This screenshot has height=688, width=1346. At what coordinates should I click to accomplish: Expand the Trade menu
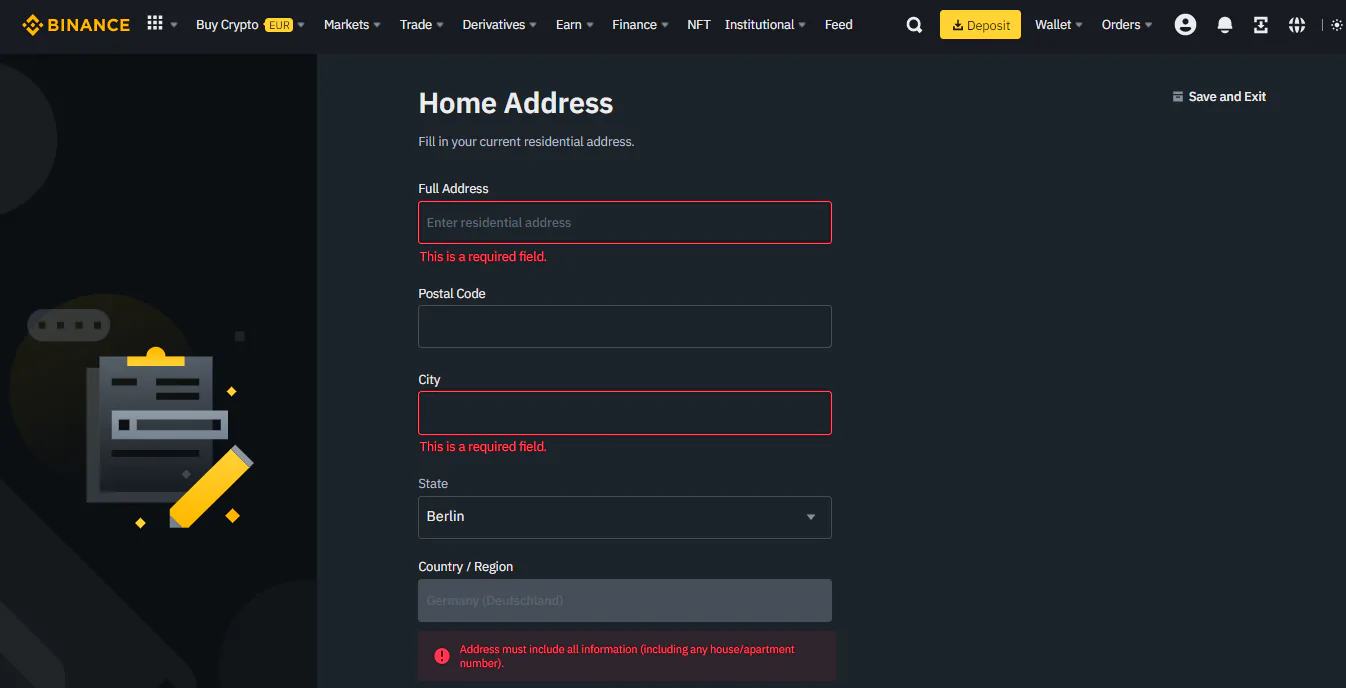(x=422, y=25)
